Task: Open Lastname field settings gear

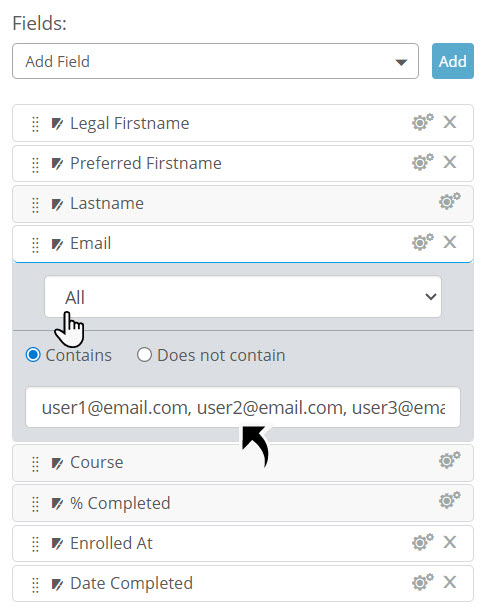Action: [450, 201]
